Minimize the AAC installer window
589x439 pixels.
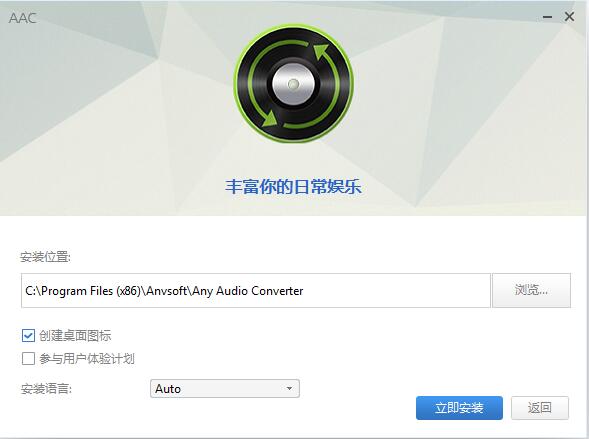[x=547, y=17]
